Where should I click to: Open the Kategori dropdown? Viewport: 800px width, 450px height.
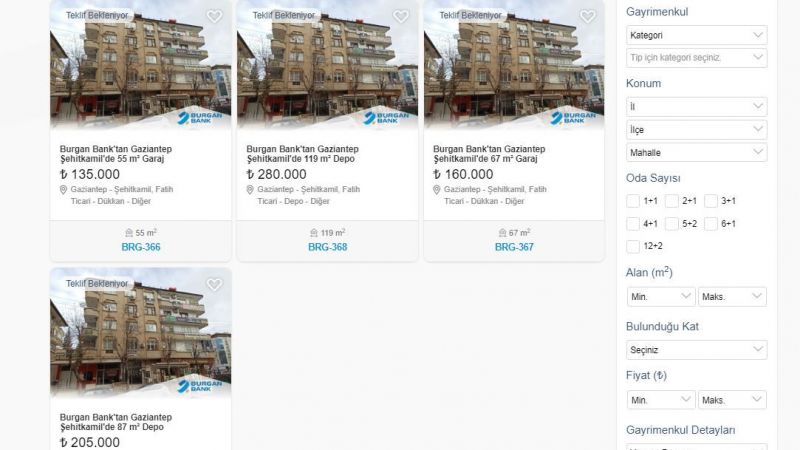coord(696,35)
